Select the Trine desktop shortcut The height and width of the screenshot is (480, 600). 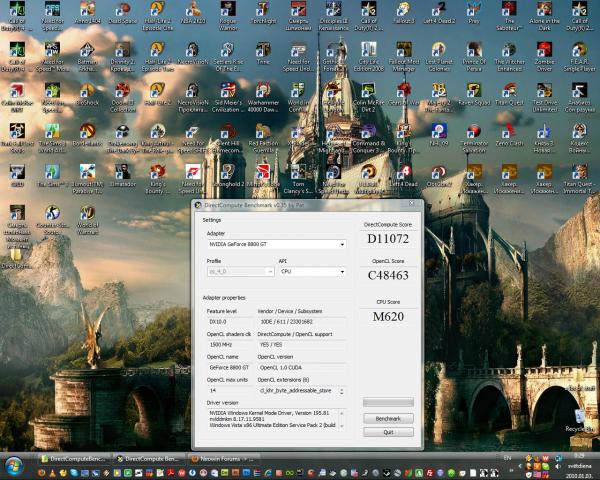(263, 54)
